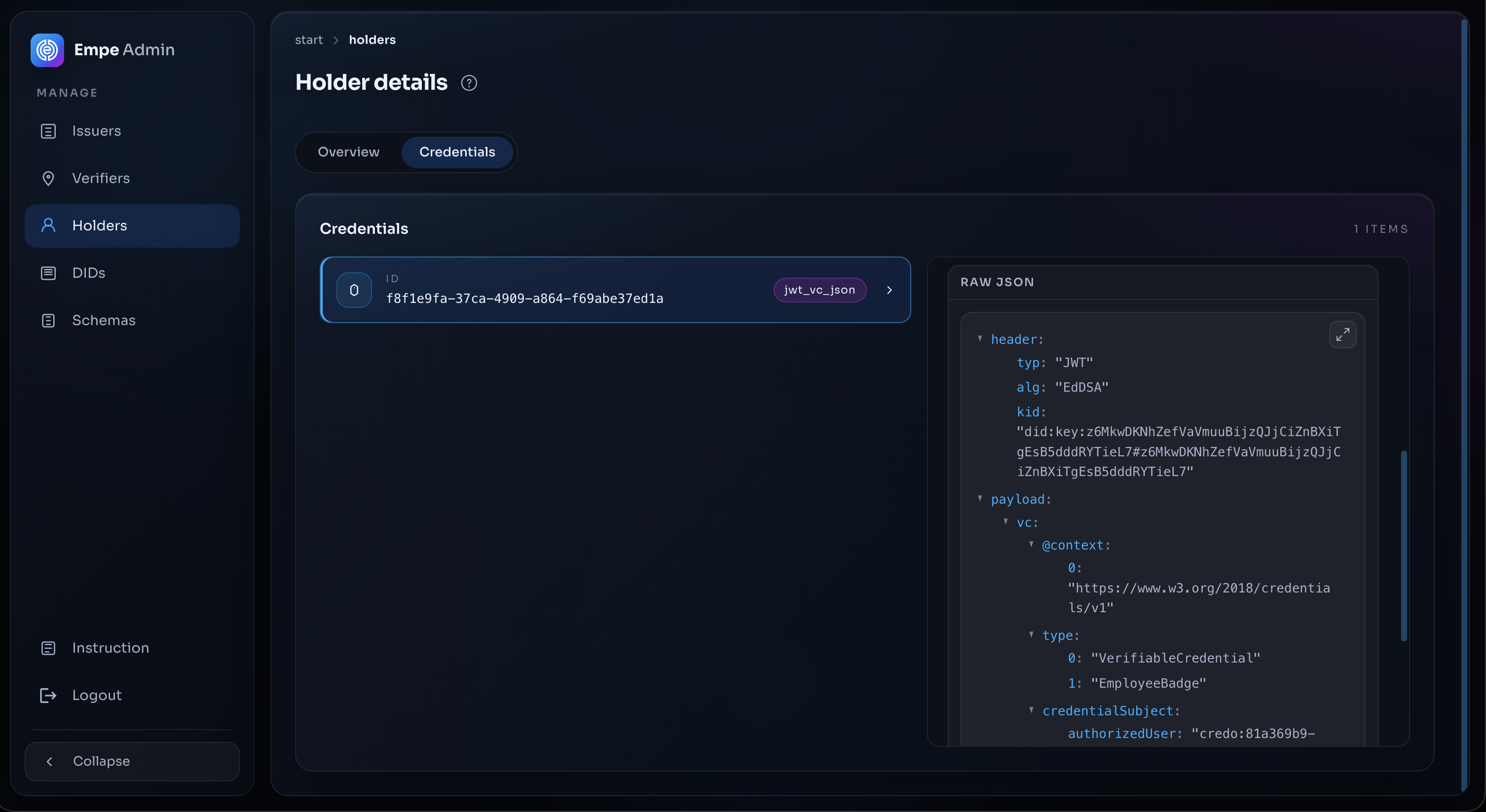Click the Logout arrow icon
The image size is (1486, 812).
[48, 695]
